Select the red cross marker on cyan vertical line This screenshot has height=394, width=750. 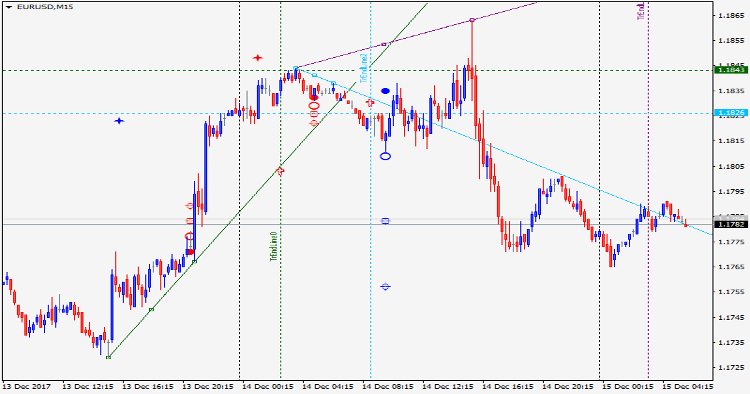(370, 102)
